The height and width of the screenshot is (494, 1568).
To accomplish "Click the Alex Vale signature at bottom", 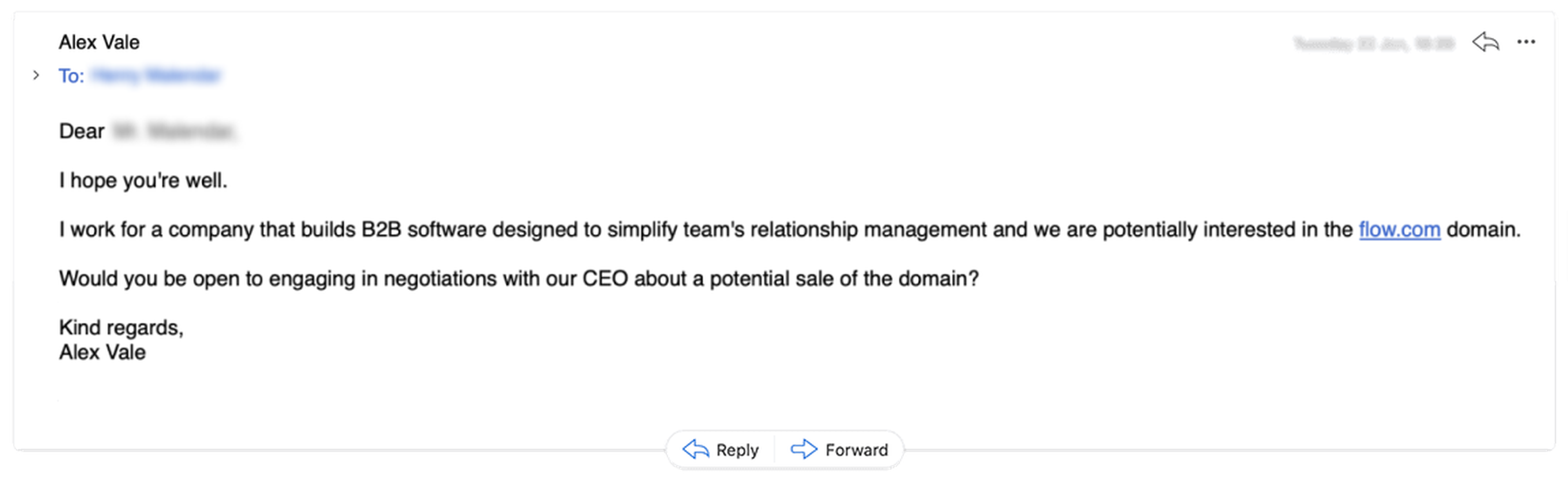I will coord(102,353).
